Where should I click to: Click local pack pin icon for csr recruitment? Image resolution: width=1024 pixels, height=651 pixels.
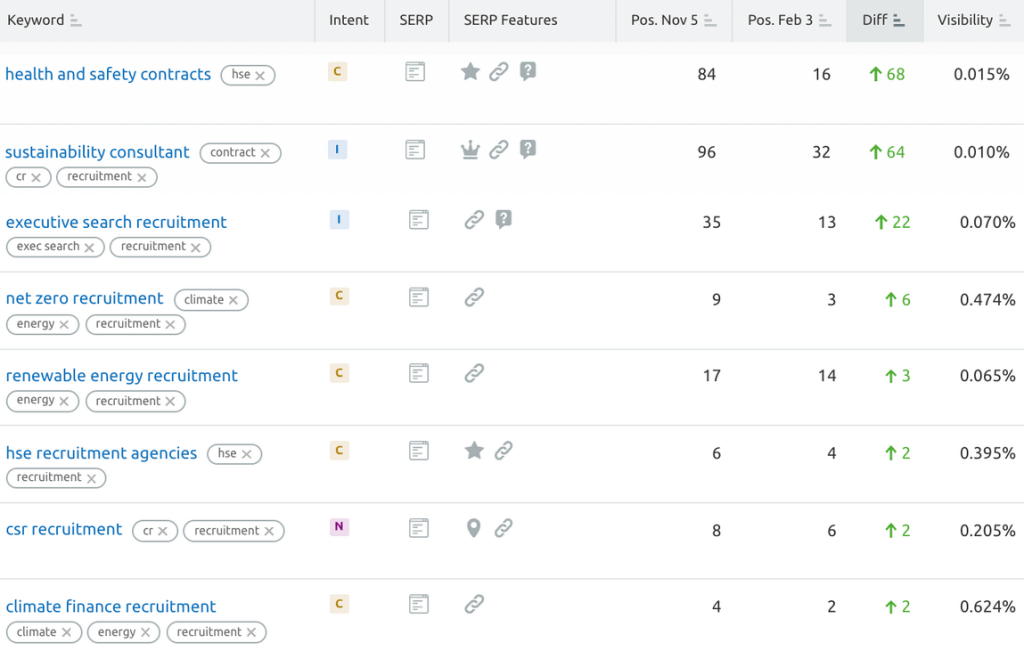(x=474, y=528)
